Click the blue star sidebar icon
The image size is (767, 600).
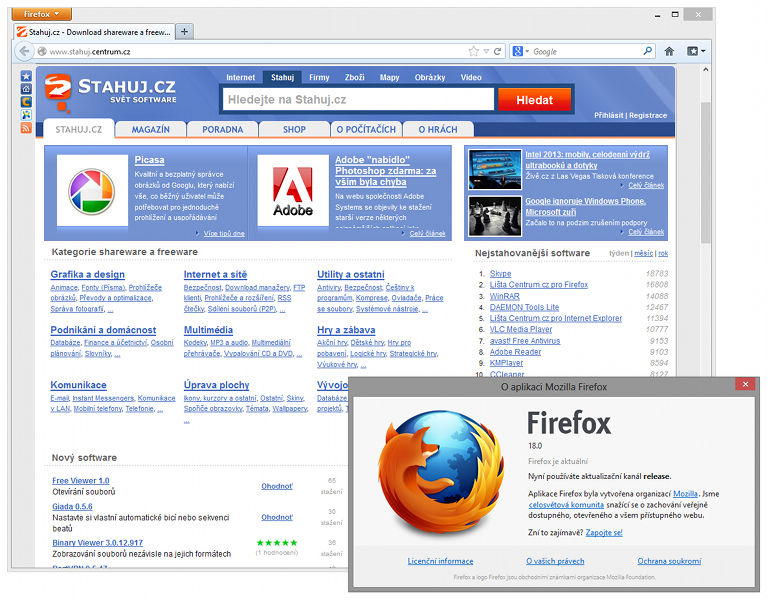point(26,76)
